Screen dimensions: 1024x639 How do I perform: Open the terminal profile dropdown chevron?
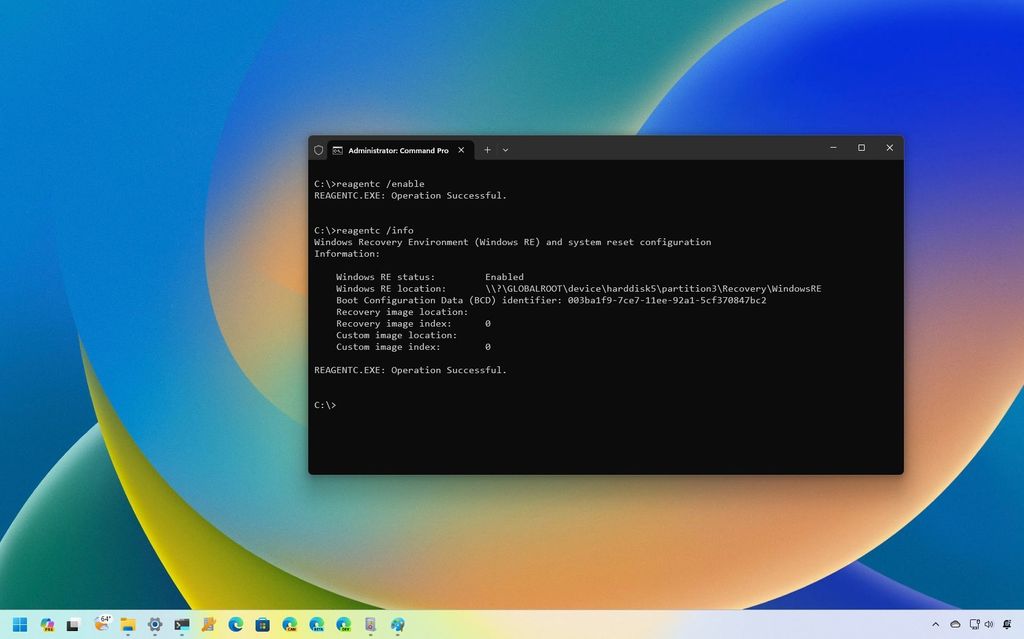pos(505,149)
